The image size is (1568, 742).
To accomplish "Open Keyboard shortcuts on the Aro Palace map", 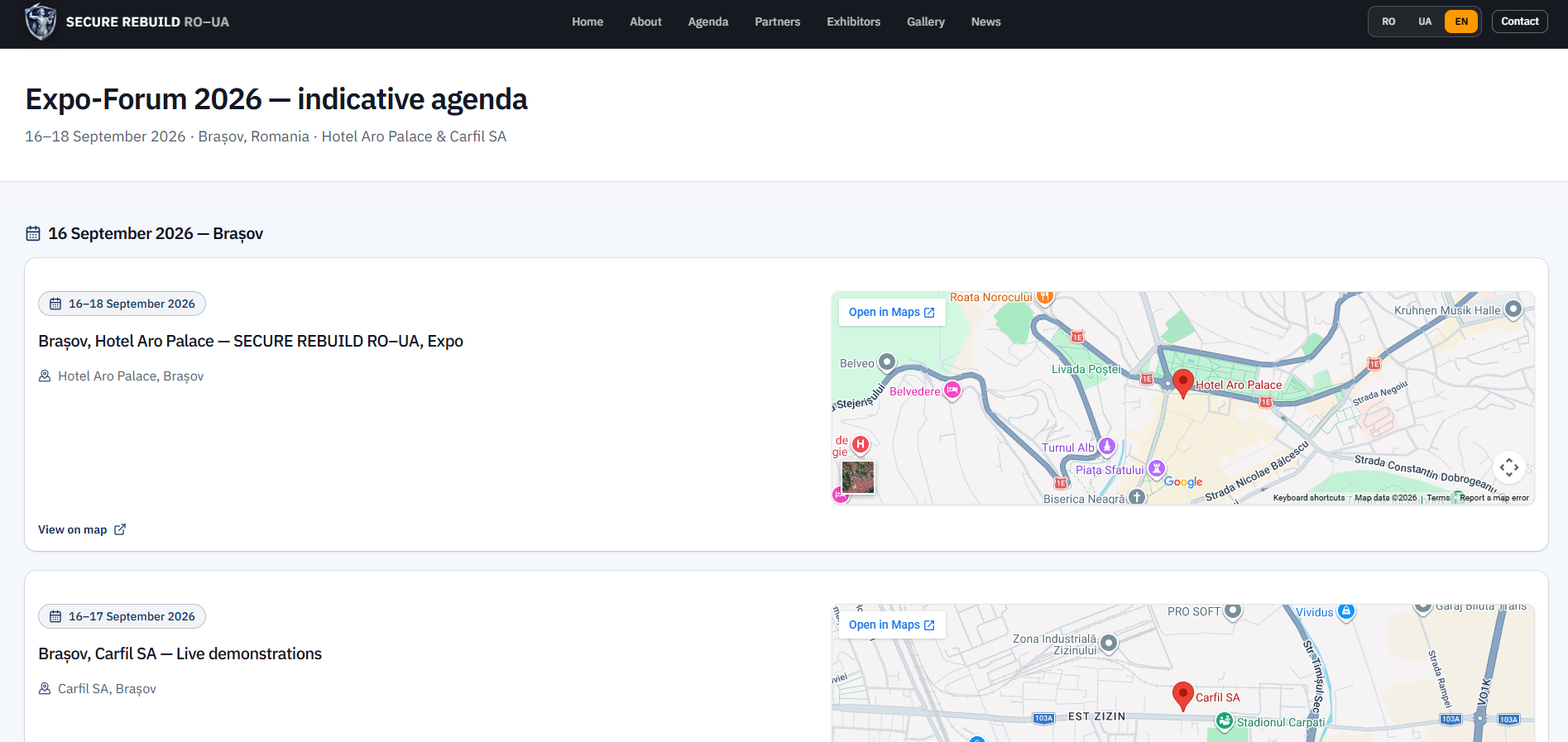I will click(x=1309, y=498).
